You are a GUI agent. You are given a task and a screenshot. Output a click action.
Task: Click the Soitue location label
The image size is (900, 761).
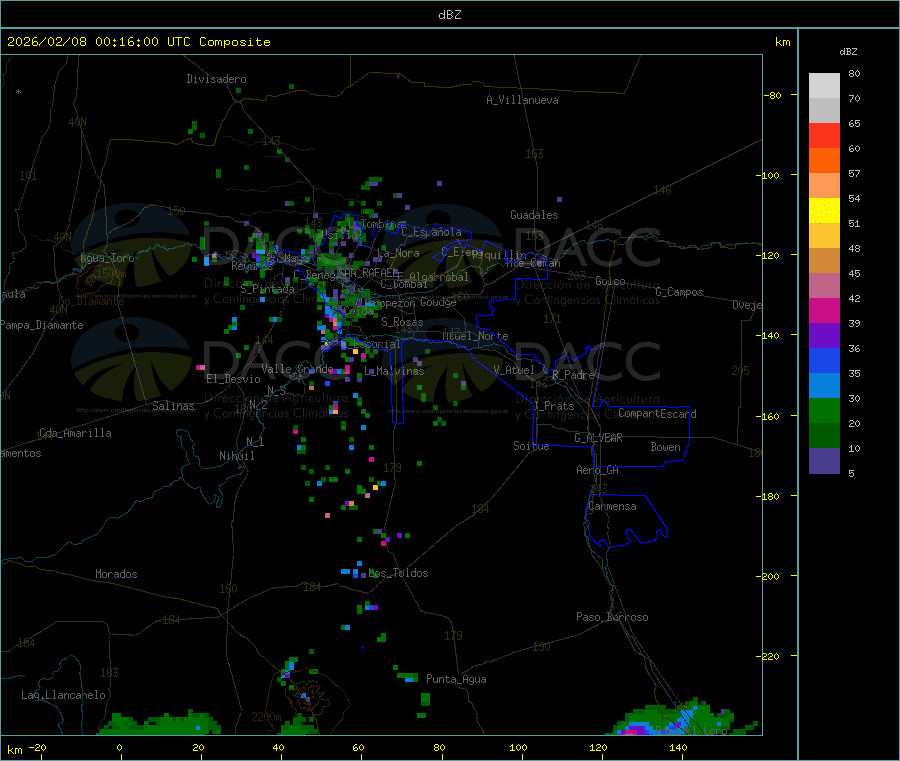532,446
